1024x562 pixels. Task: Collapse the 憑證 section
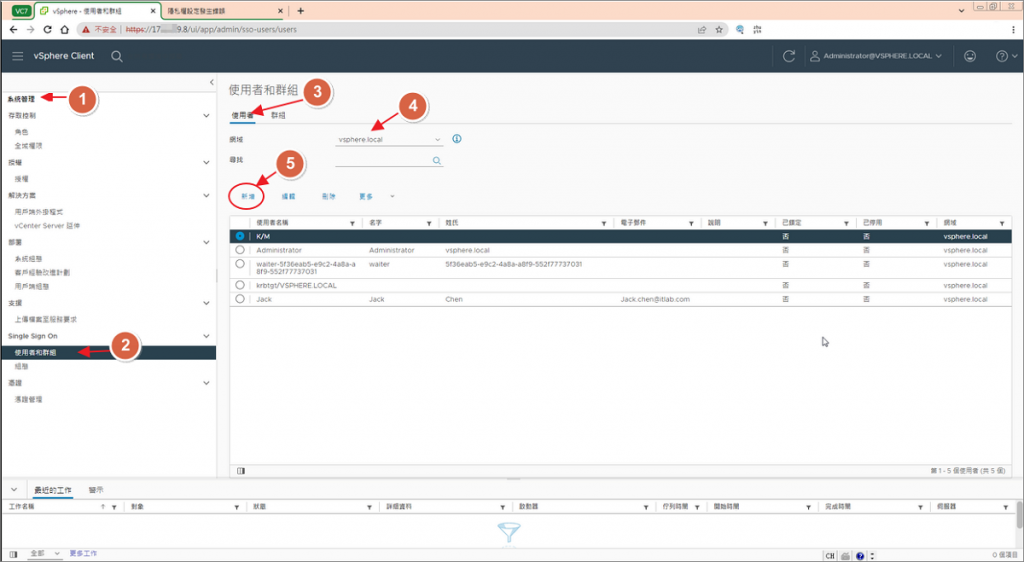pos(206,383)
